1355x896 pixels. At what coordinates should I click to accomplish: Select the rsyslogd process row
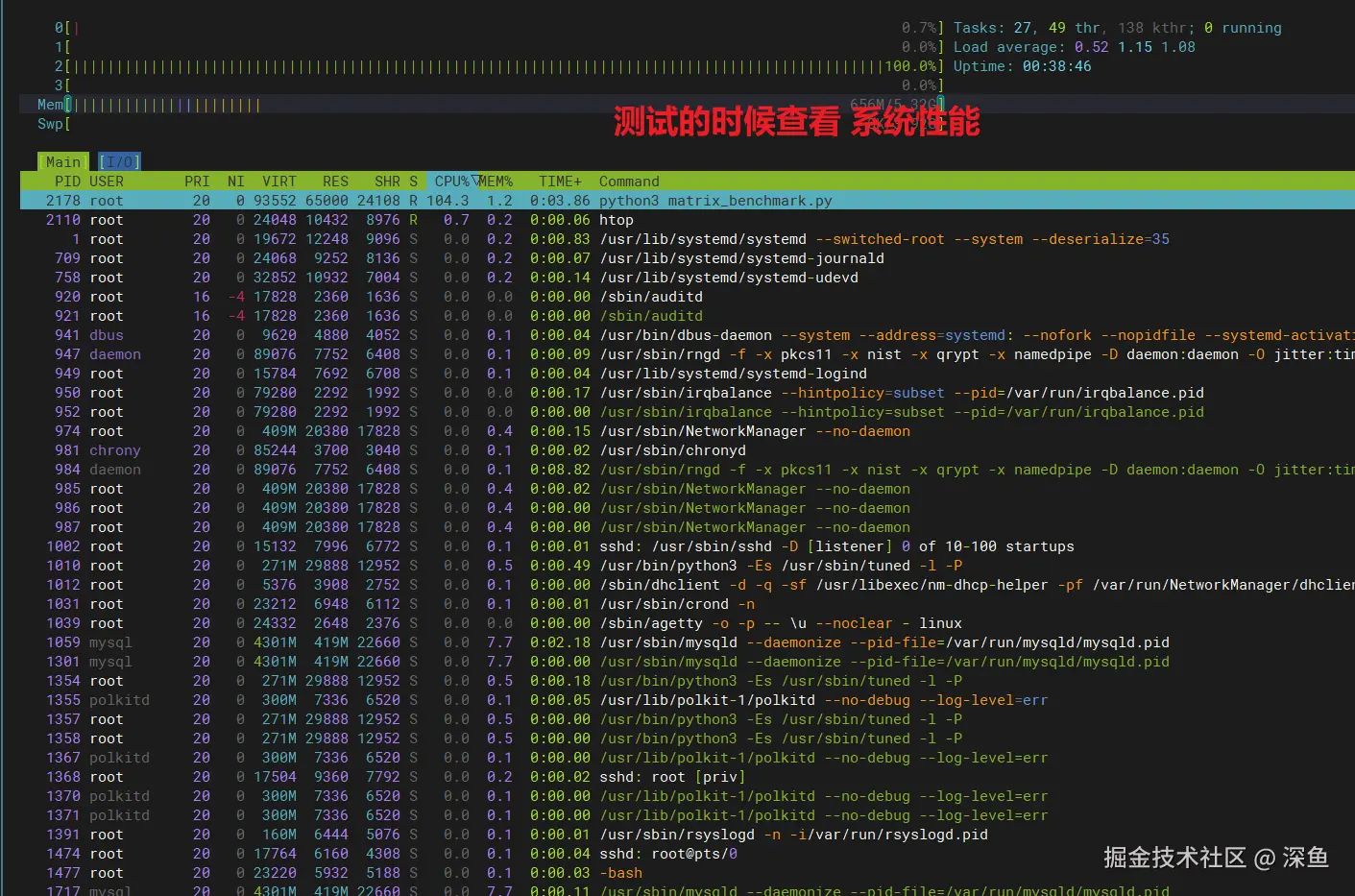[x=688, y=835]
